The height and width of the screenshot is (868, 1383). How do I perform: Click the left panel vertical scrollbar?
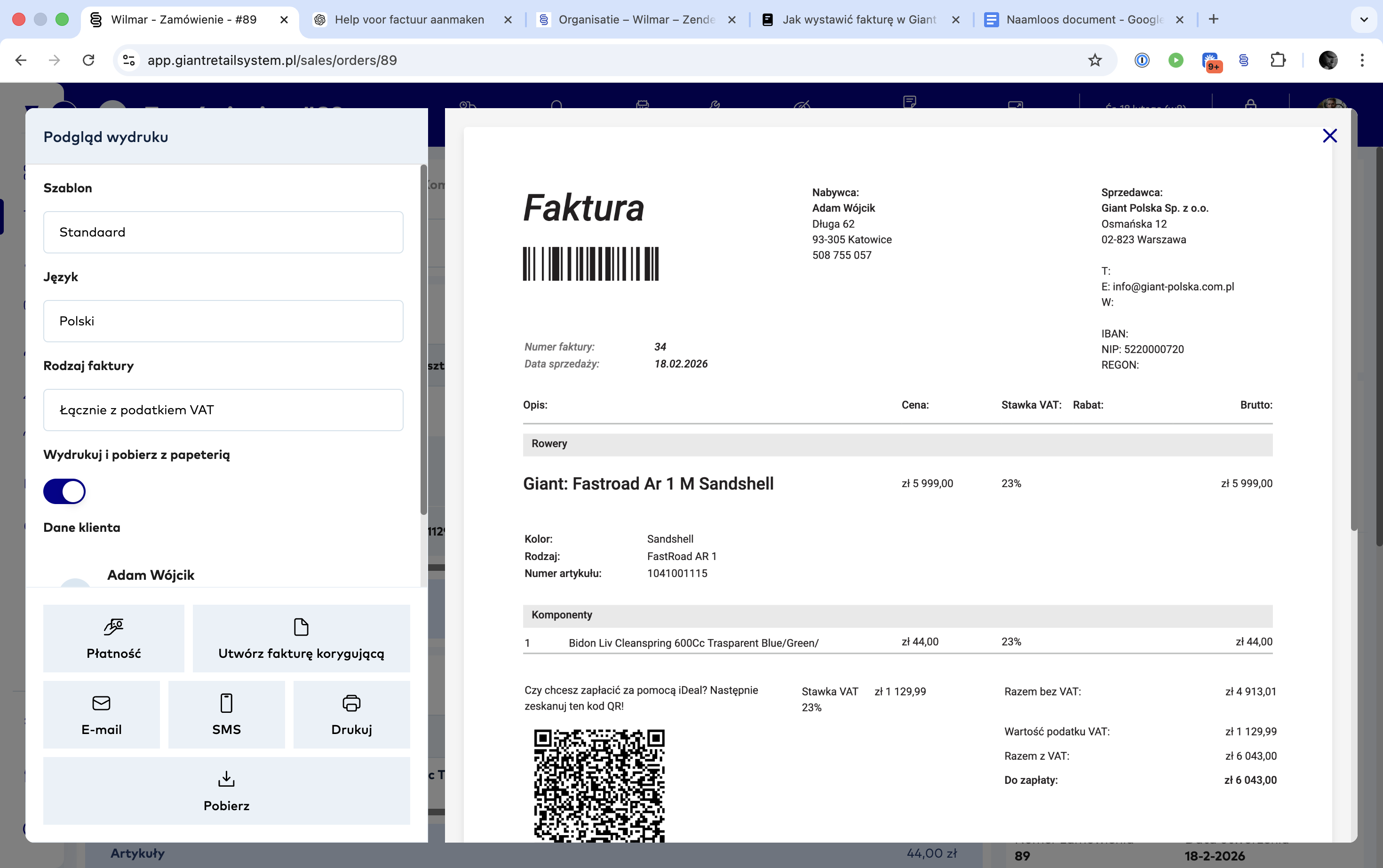[x=424, y=339]
